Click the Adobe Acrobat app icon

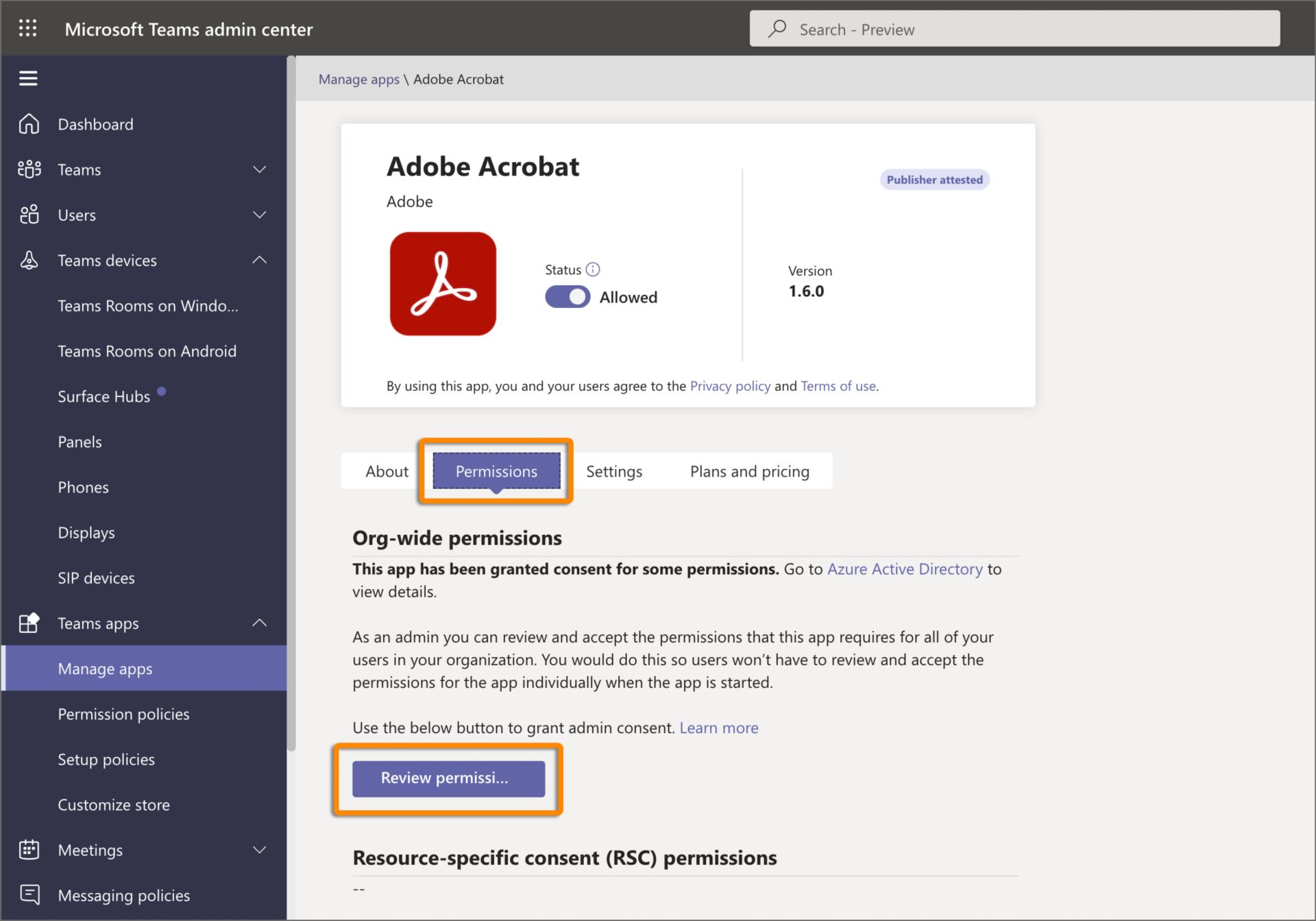coord(443,283)
